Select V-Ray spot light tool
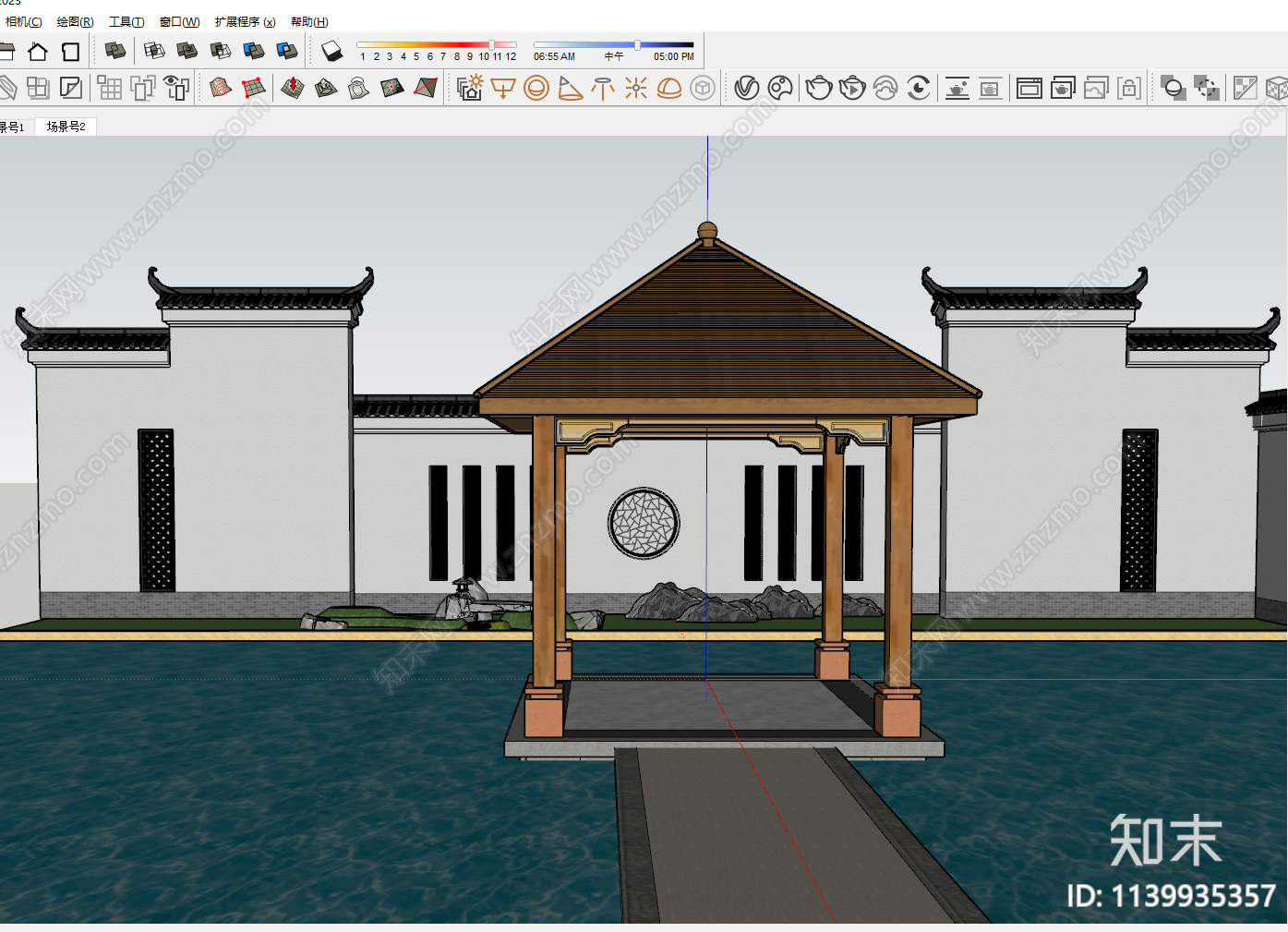The height and width of the screenshot is (932, 1288). (570, 88)
